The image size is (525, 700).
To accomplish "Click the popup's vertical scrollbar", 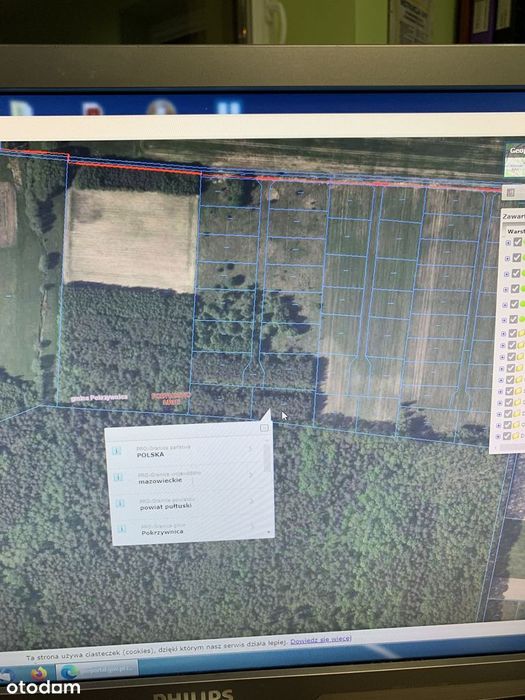I will [267, 457].
